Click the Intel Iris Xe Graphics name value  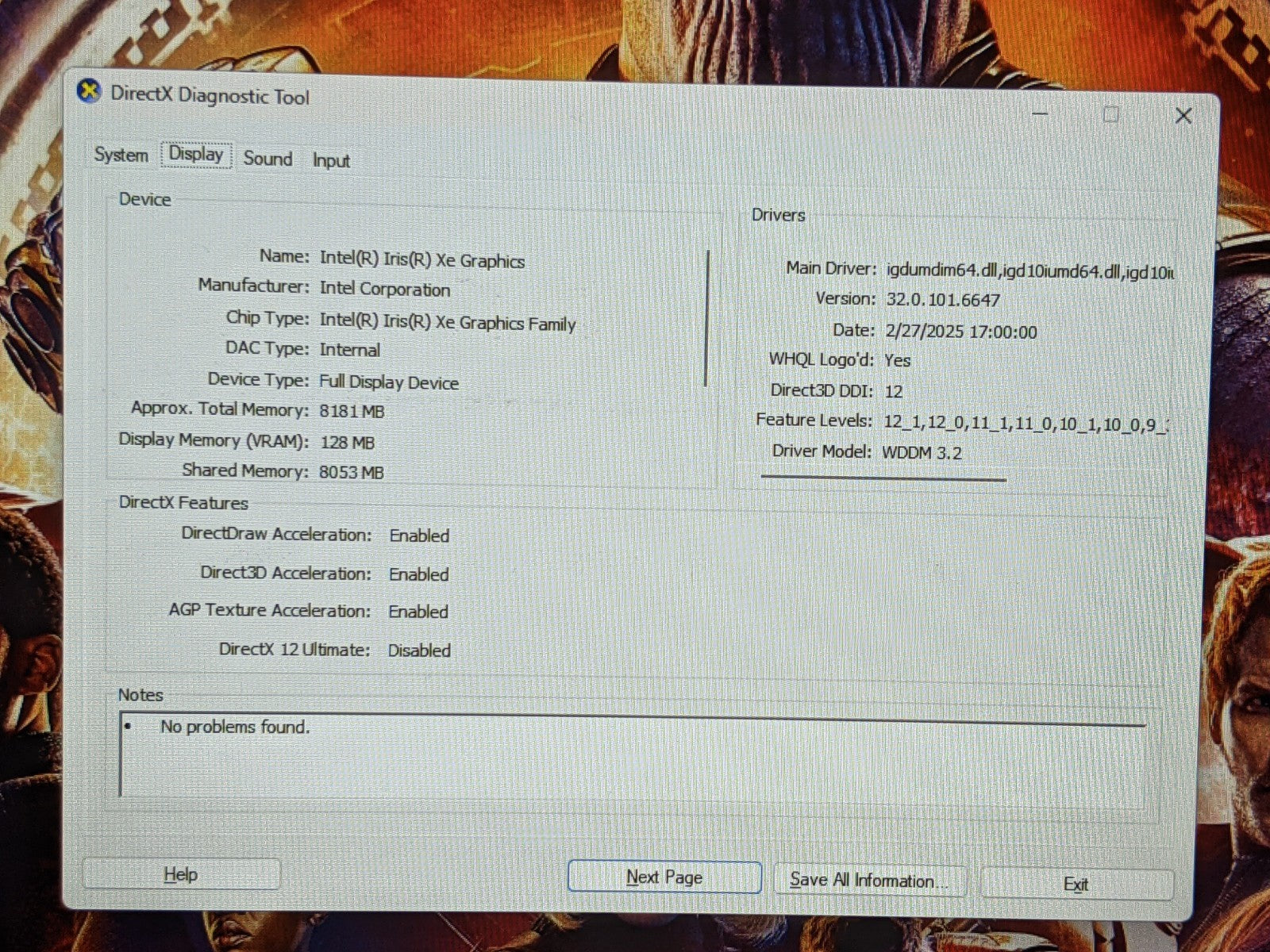421,260
